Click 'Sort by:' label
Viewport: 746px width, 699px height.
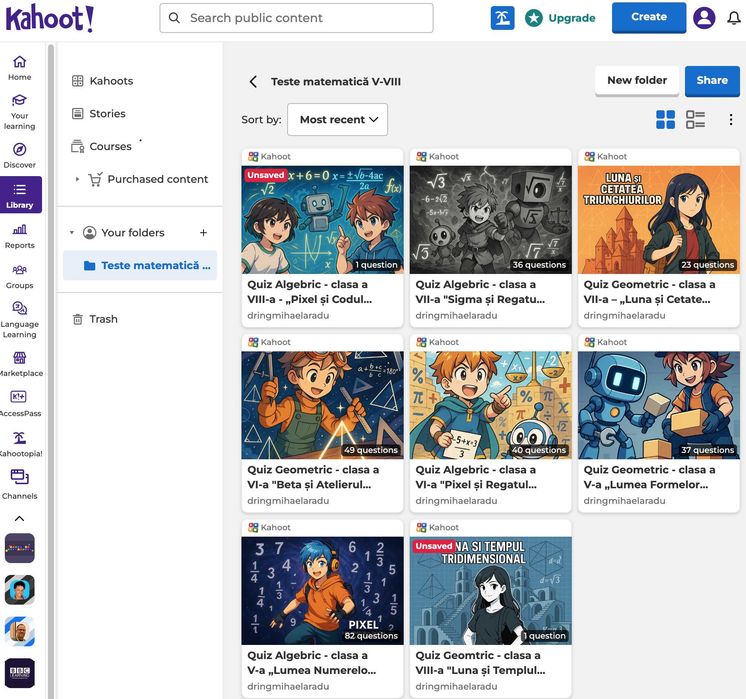(261, 119)
